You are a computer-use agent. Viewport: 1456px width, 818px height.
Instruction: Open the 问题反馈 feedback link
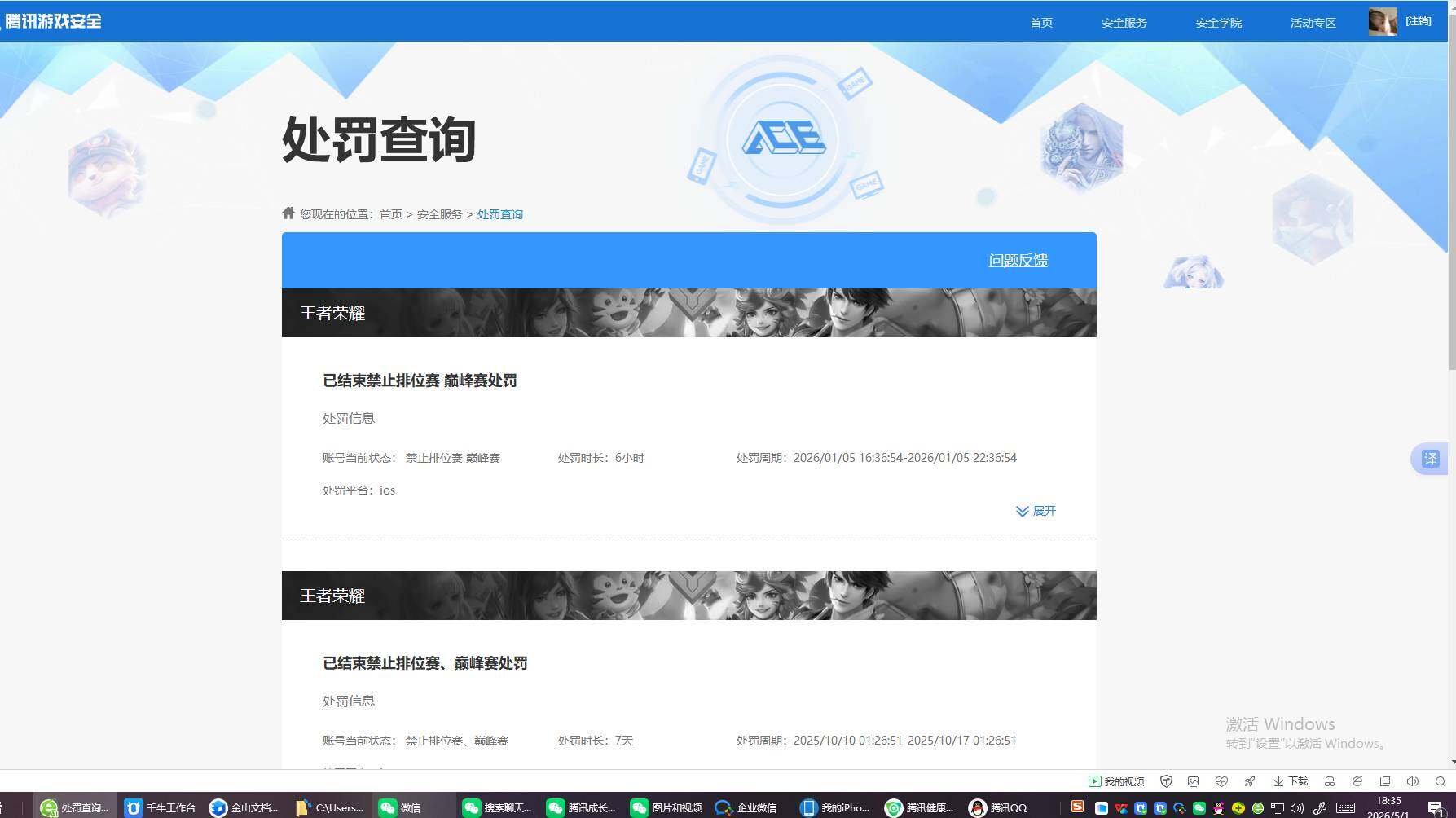click(1018, 261)
